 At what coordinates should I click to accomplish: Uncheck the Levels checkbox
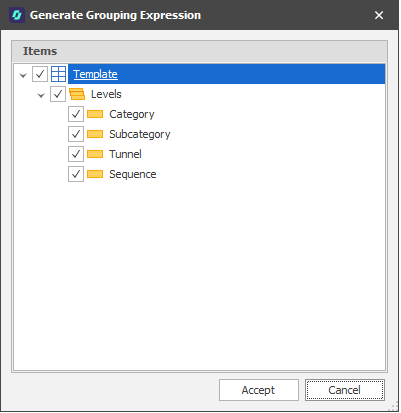point(58,94)
